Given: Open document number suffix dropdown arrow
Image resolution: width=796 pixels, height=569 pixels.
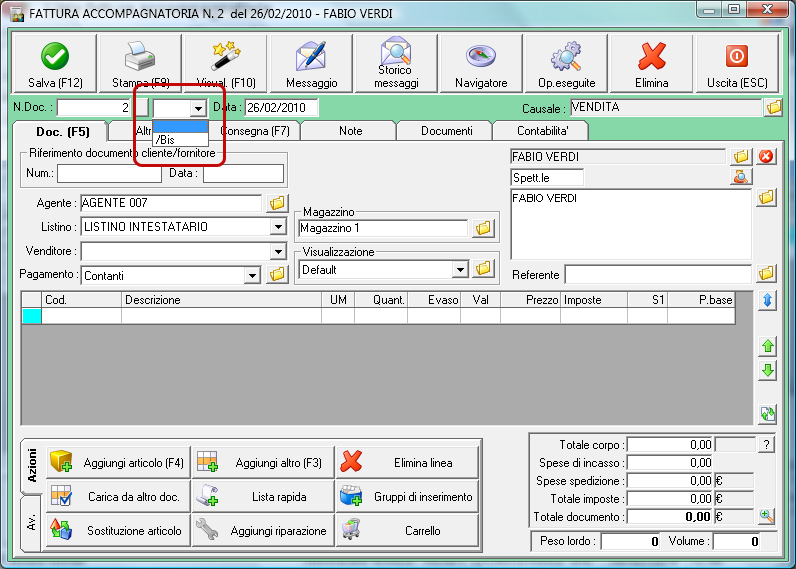Looking at the screenshot, I should (x=198, y=108).
